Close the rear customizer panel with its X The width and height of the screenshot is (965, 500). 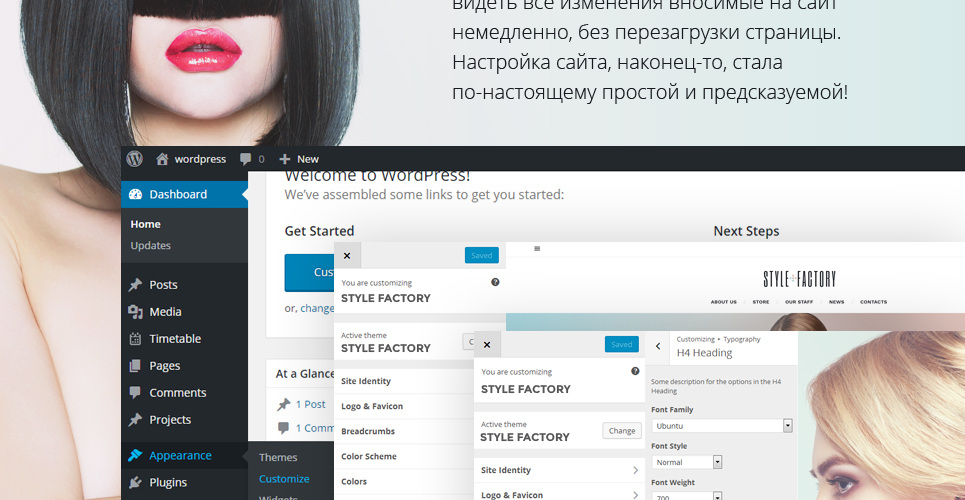(x=347, y=256)
